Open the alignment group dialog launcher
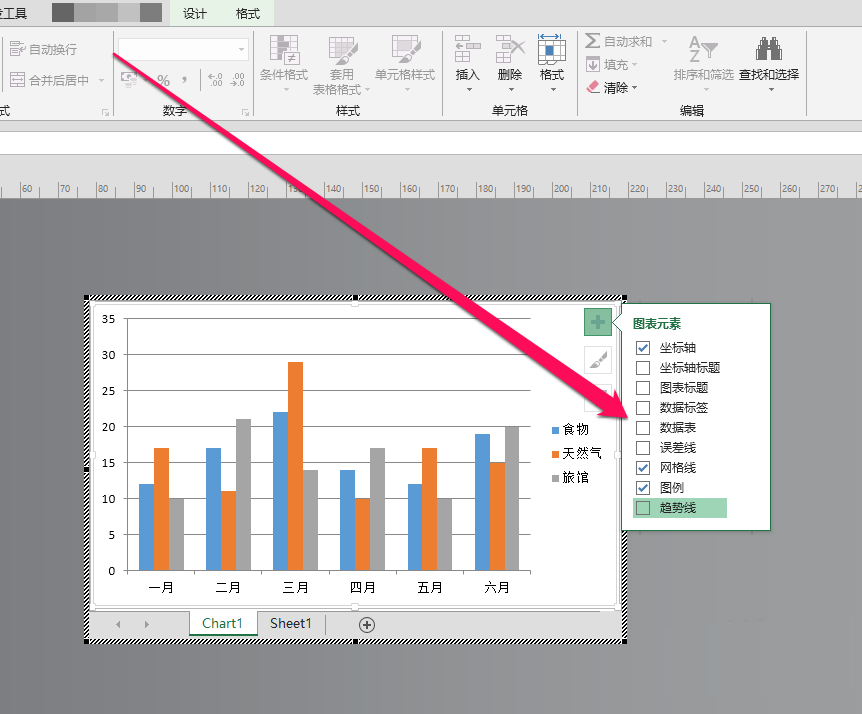Screen dimensions: 862x714 tap(105, 112)
